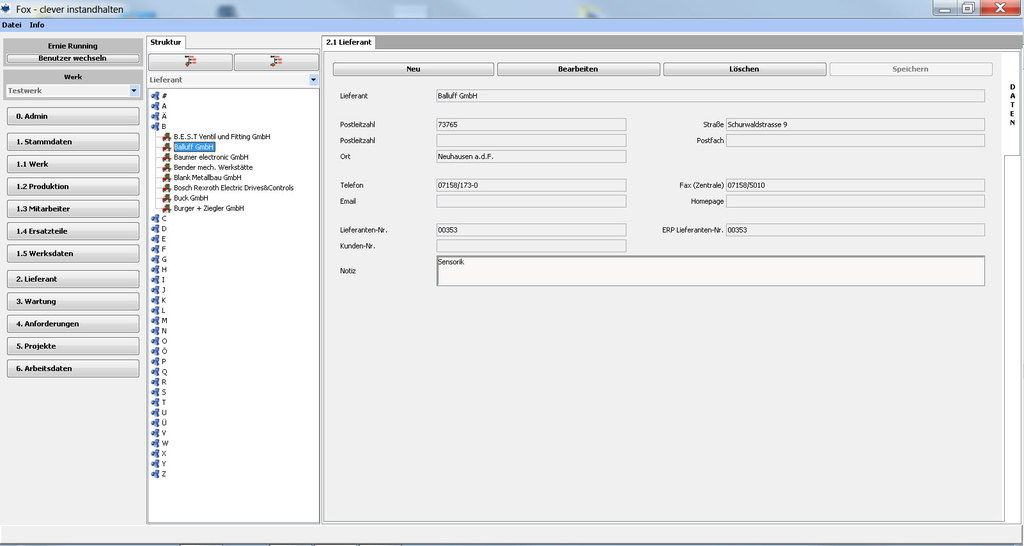Viewport: 1024px width, 546px height.
Task: Open the Lieferant structure dropdown
Action: pos(313,79)
